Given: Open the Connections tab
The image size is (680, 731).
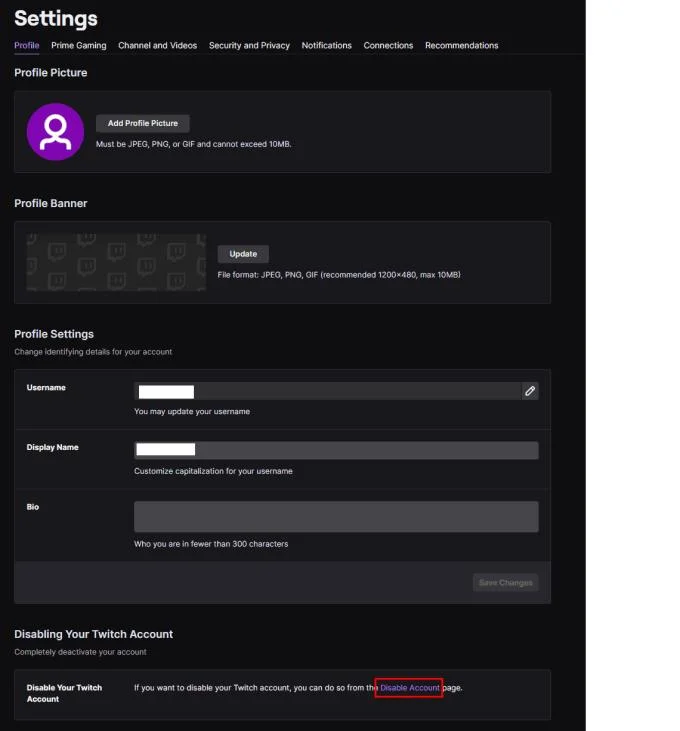Looking at the screenshot, I should pos(388,46).
